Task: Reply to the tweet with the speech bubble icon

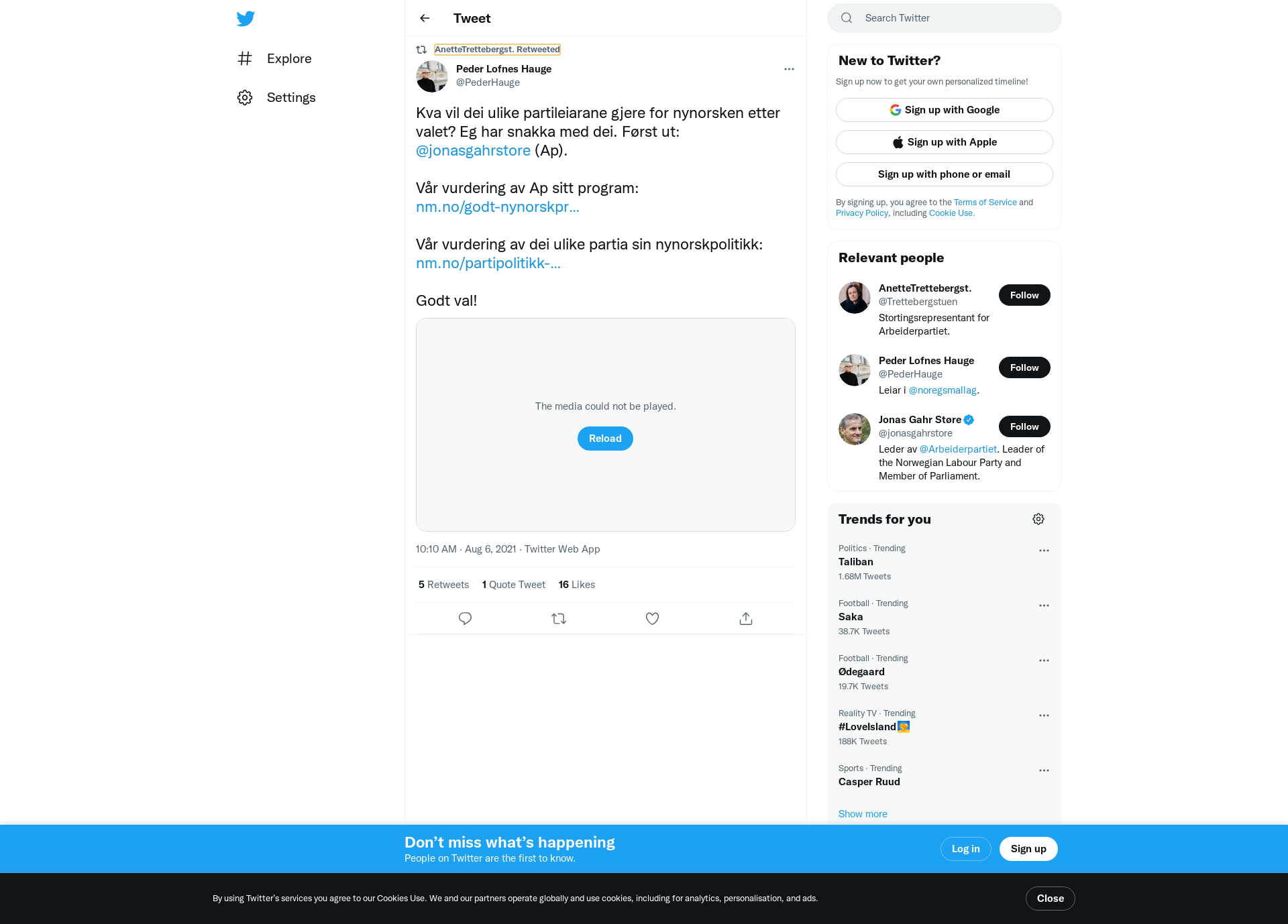Action: point(465,618)
